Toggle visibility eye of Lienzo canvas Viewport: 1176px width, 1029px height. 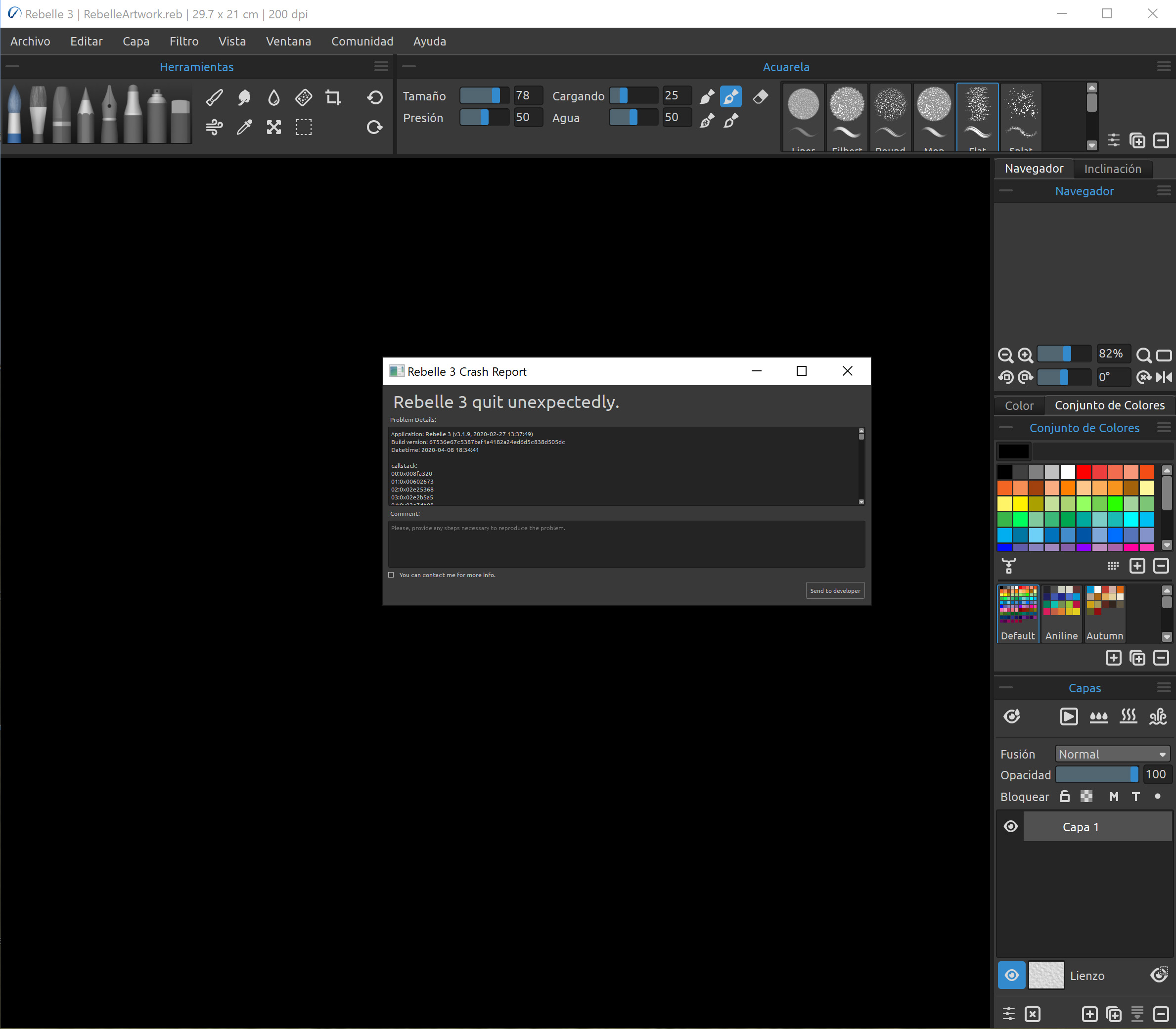[x=1012, y=976]
